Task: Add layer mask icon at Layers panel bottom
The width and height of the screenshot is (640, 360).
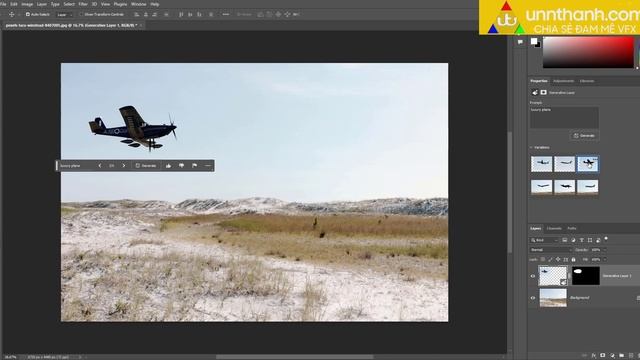Action: 602,356
